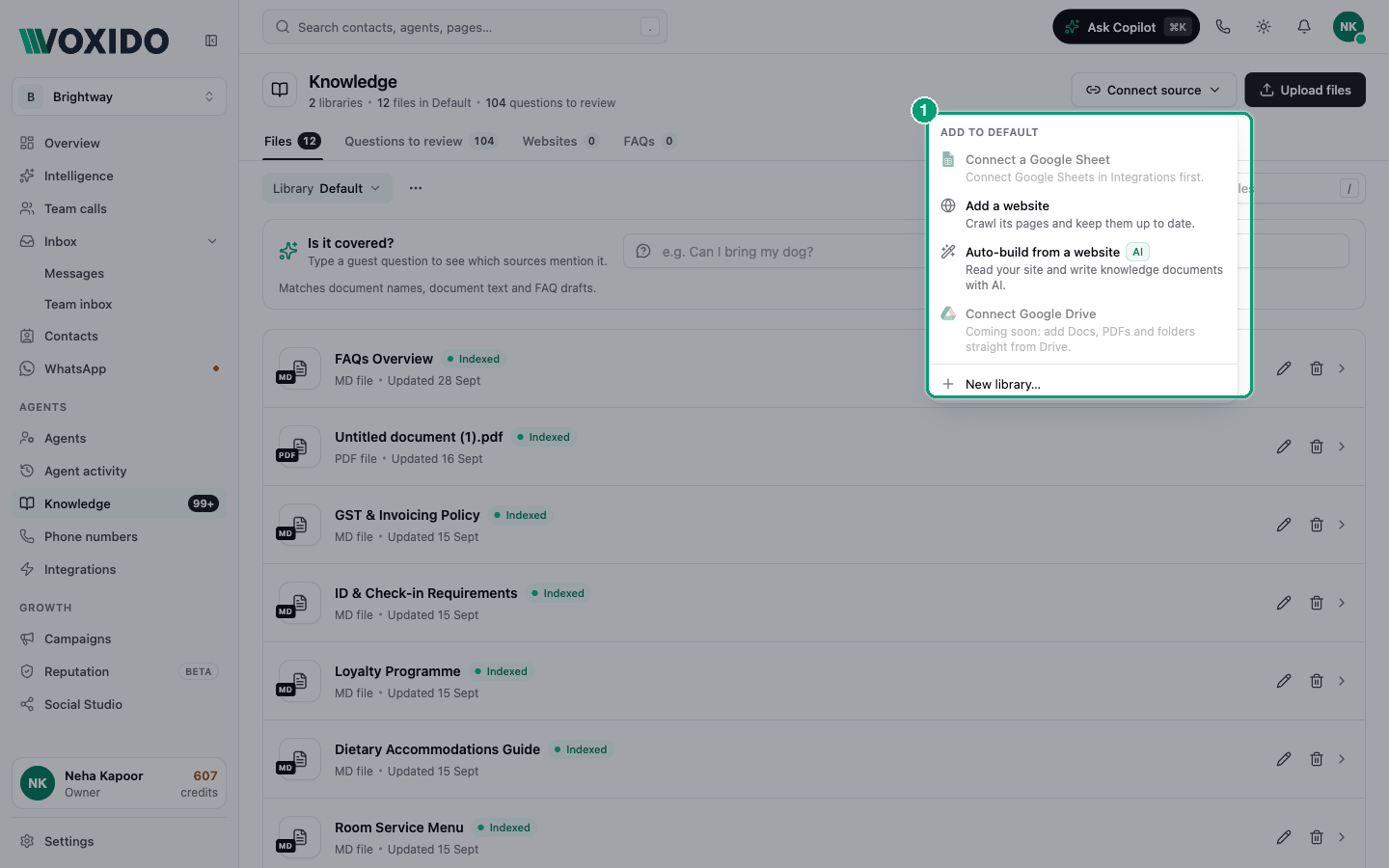Toggle the light theme sun icon
This screenshot has width=1389, height=868.
click(x=1264, y=27)
